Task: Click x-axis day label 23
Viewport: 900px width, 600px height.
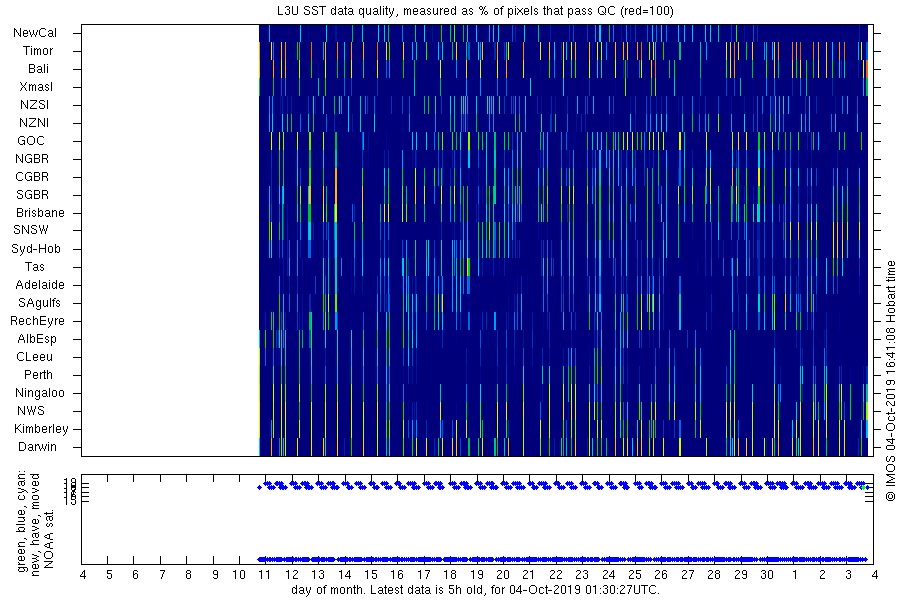Action: pyautogui.click(x=582, y=575)
